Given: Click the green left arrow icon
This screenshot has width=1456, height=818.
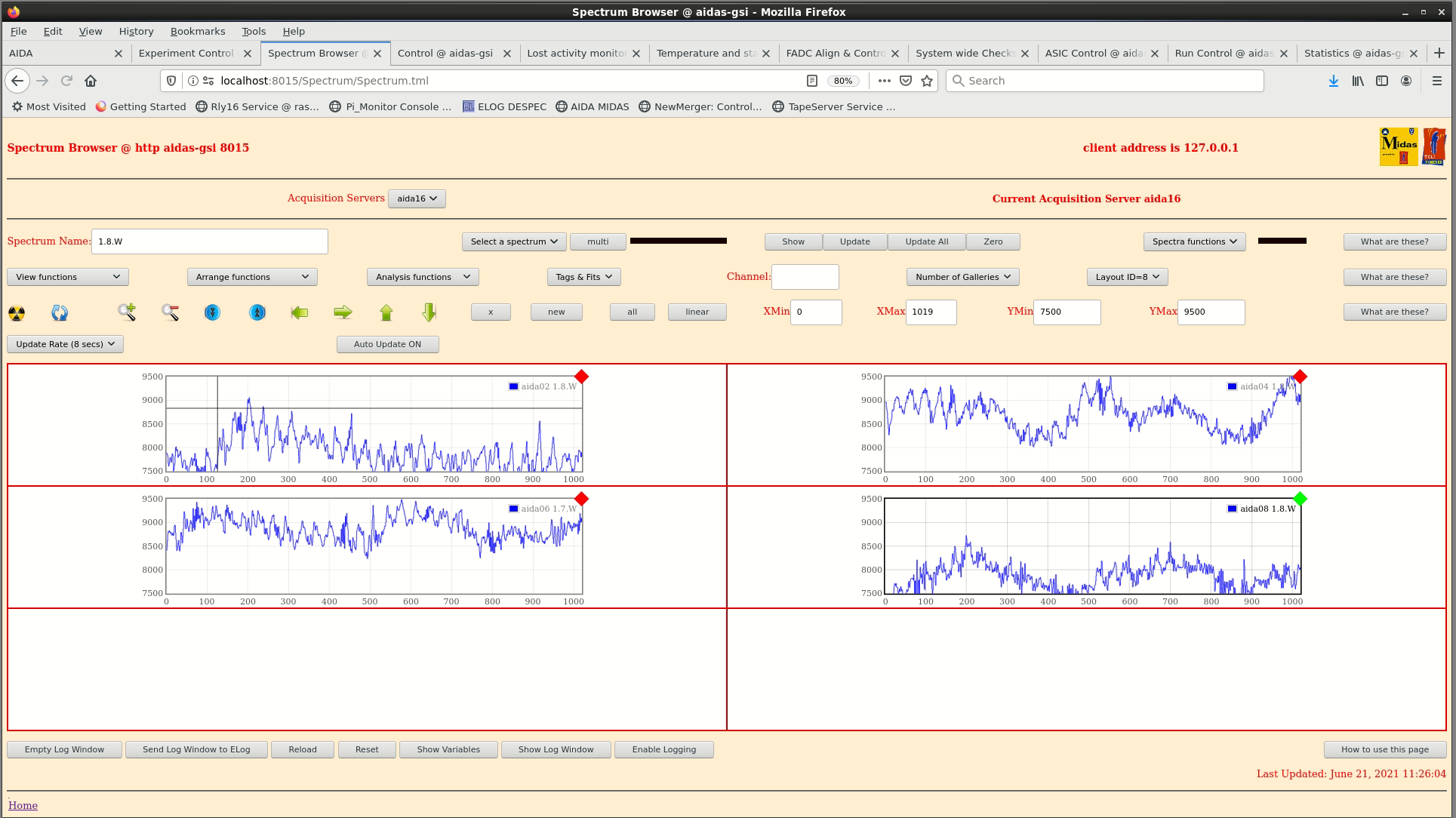Looking at the screenshot, I should tap(300, 312).
